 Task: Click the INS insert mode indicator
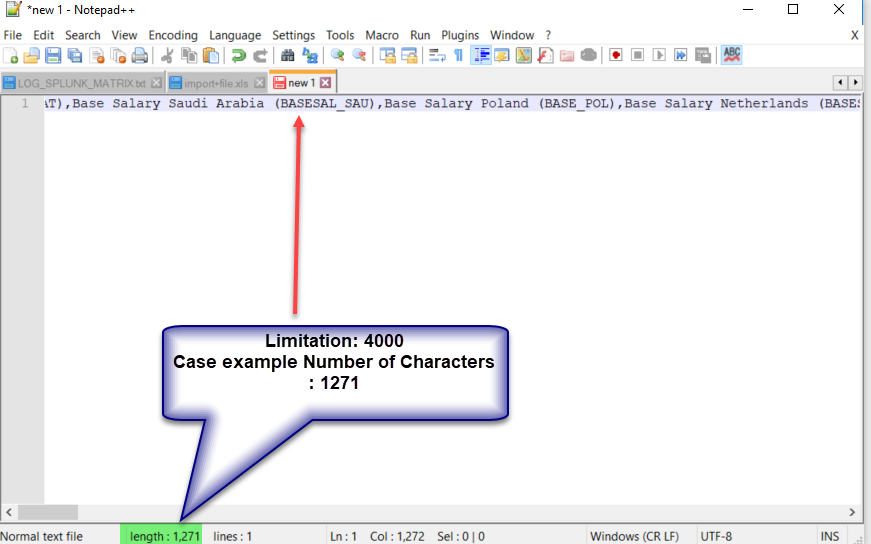[830, 536]
